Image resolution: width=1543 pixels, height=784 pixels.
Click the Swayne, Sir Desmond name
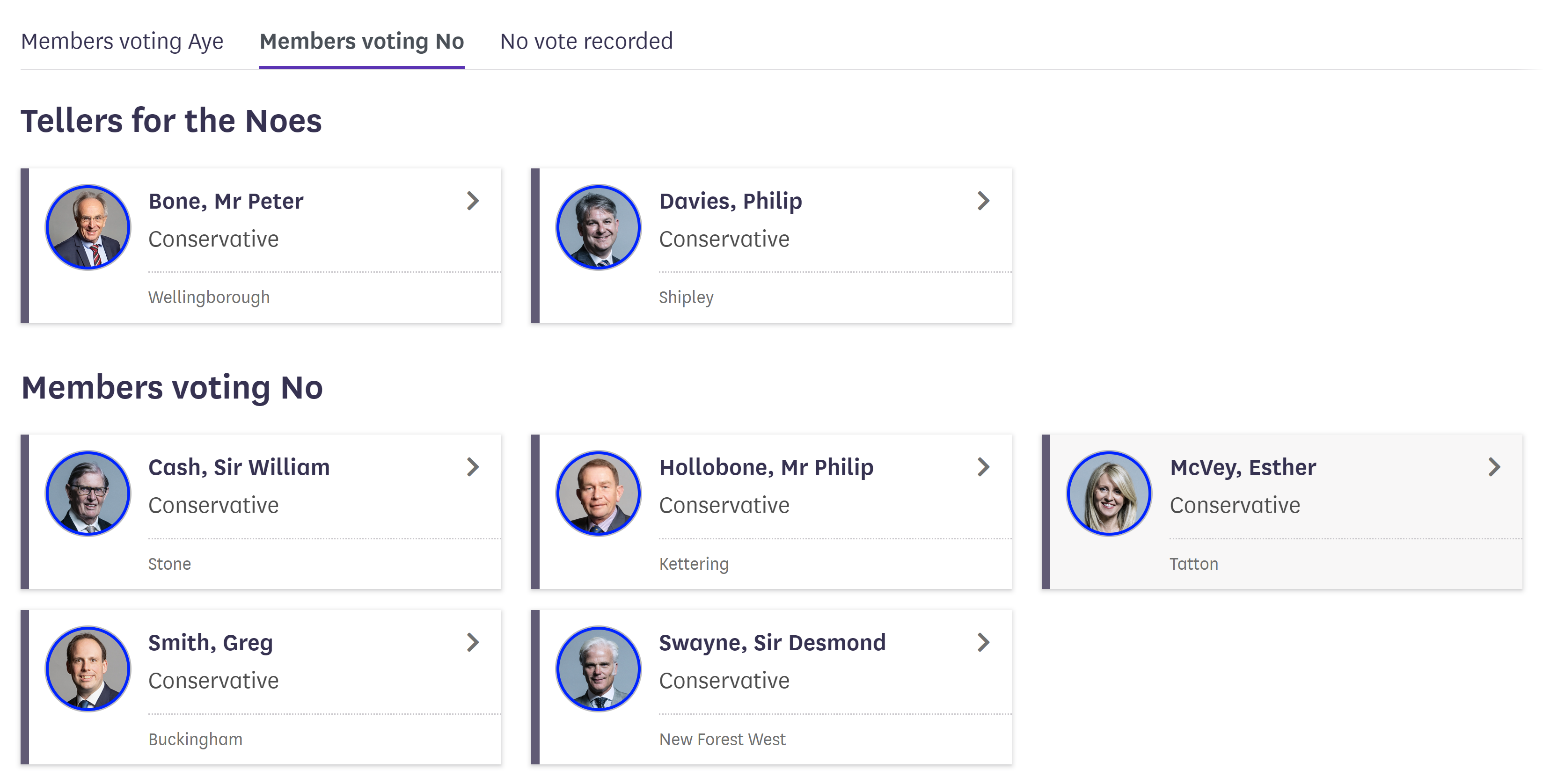click(x=772, y=643)
